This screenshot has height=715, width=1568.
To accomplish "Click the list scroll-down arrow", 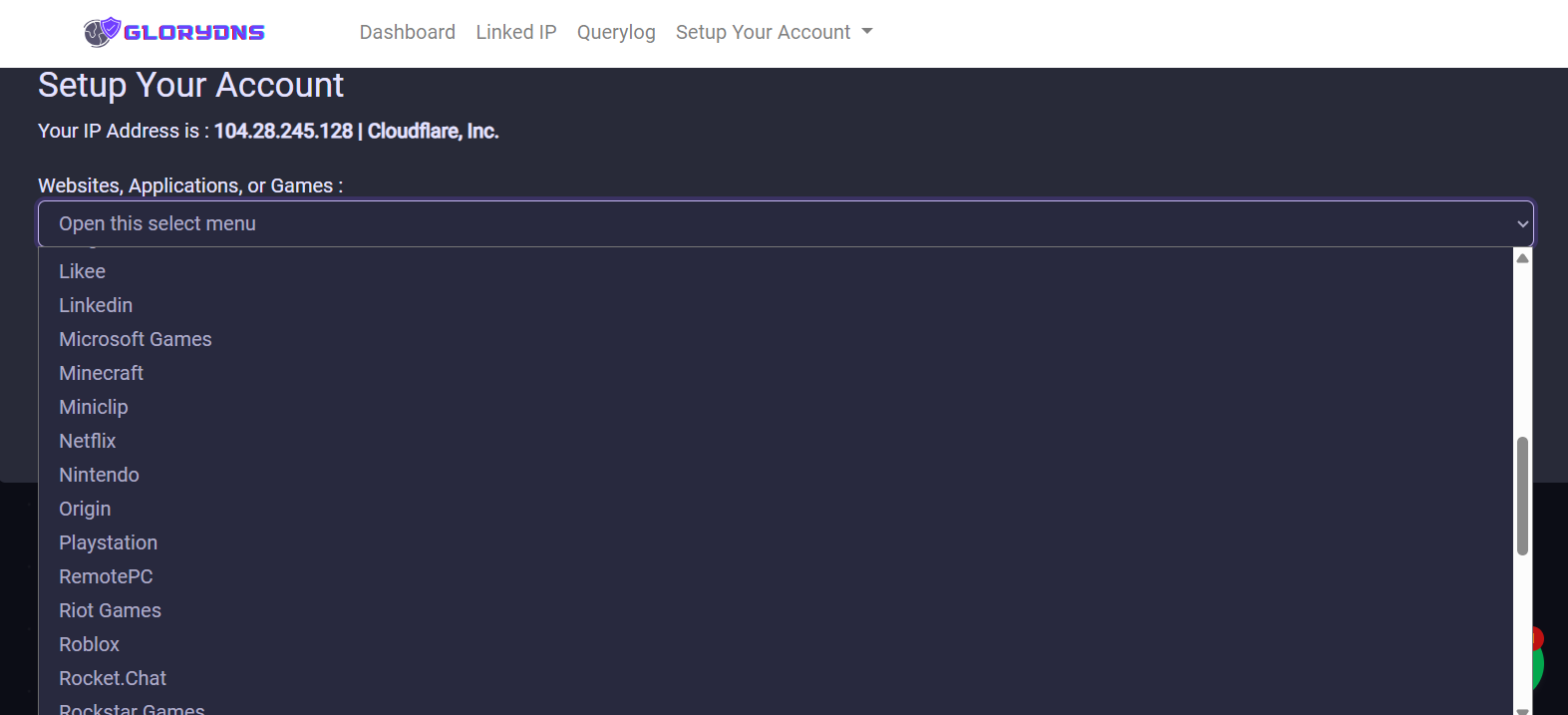I will click(1522, 710).
